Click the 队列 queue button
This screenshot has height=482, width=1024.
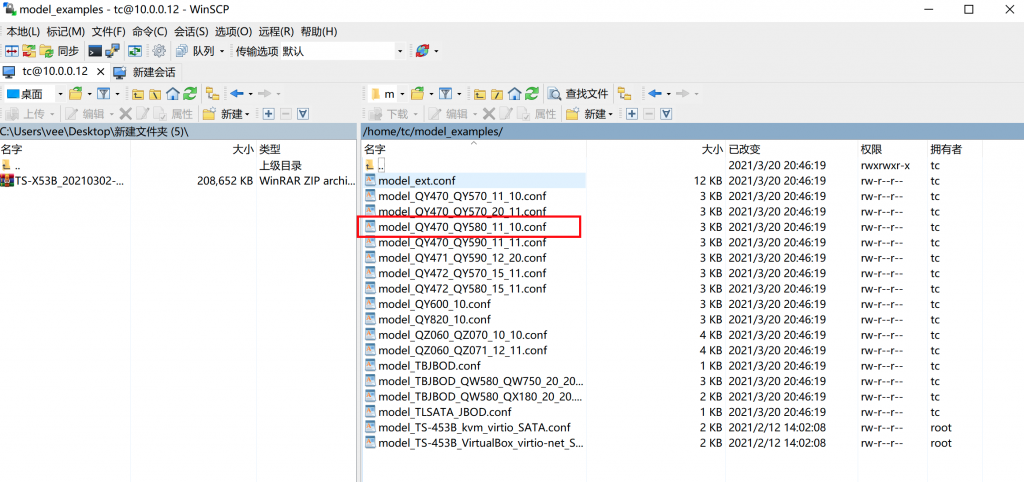[195, 51]
